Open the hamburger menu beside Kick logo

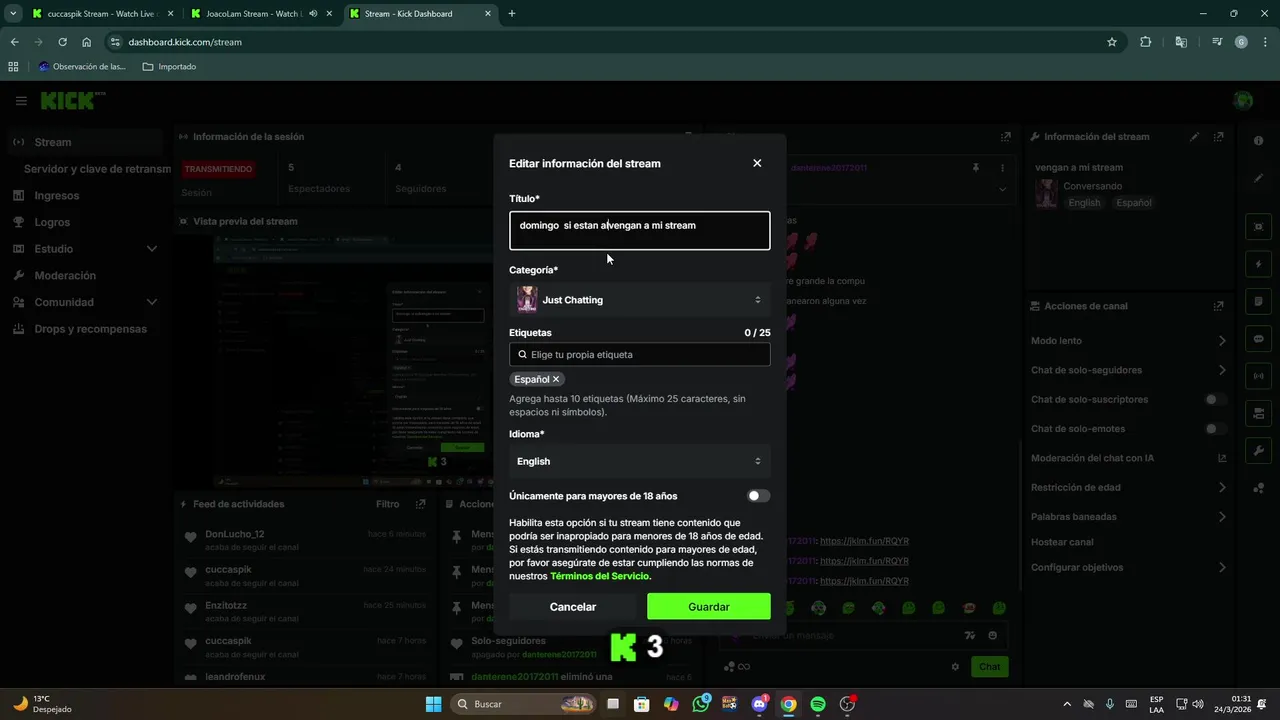point(21,101)
